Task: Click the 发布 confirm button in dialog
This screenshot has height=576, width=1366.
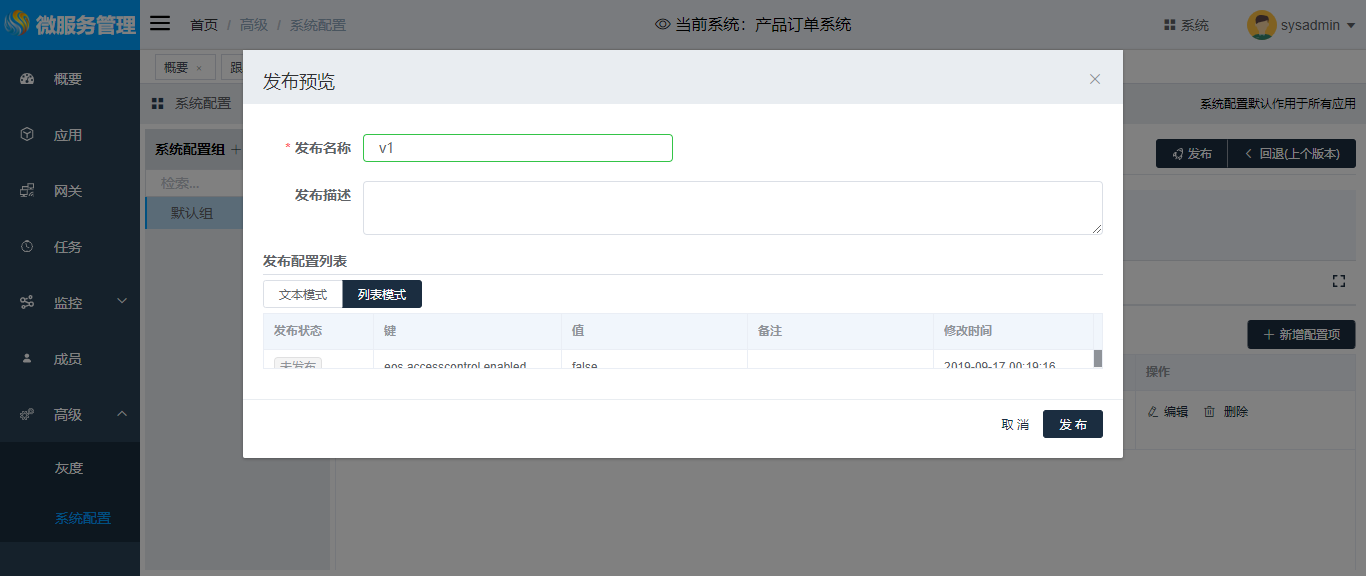Action: [1072, 424]
